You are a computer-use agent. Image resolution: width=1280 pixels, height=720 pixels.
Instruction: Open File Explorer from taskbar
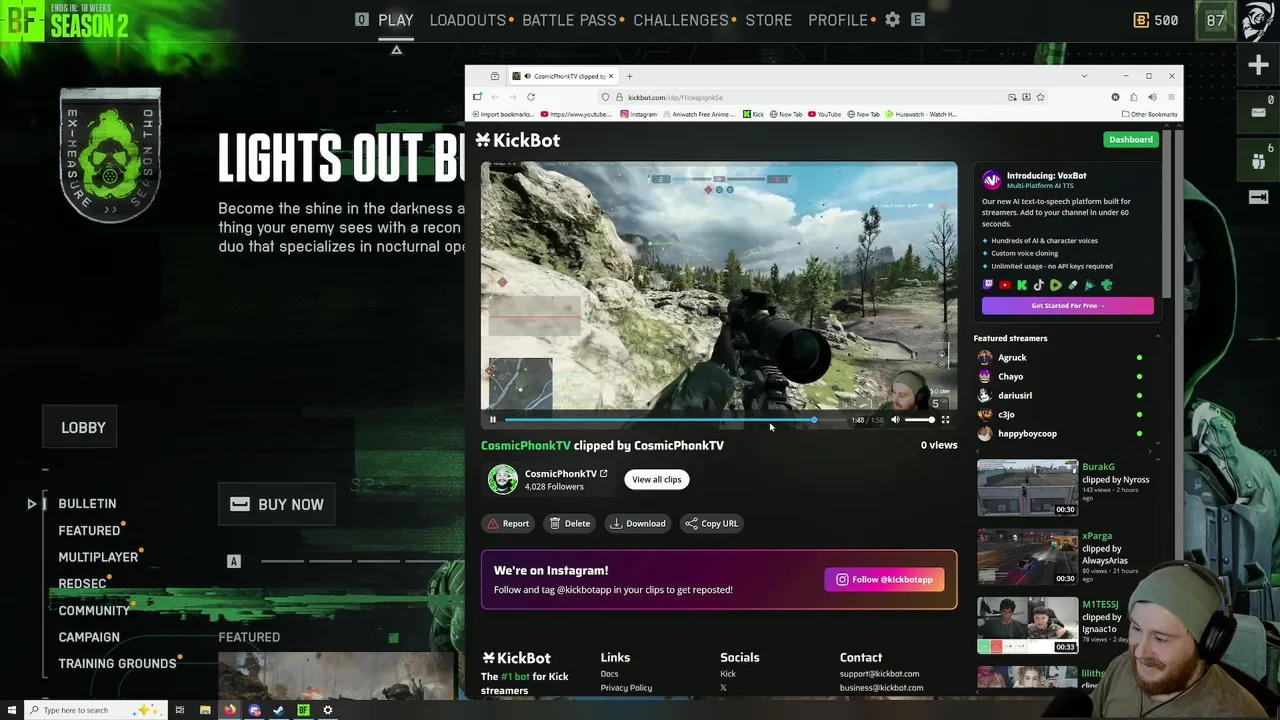pyautogui.click(x=205, y=710)
